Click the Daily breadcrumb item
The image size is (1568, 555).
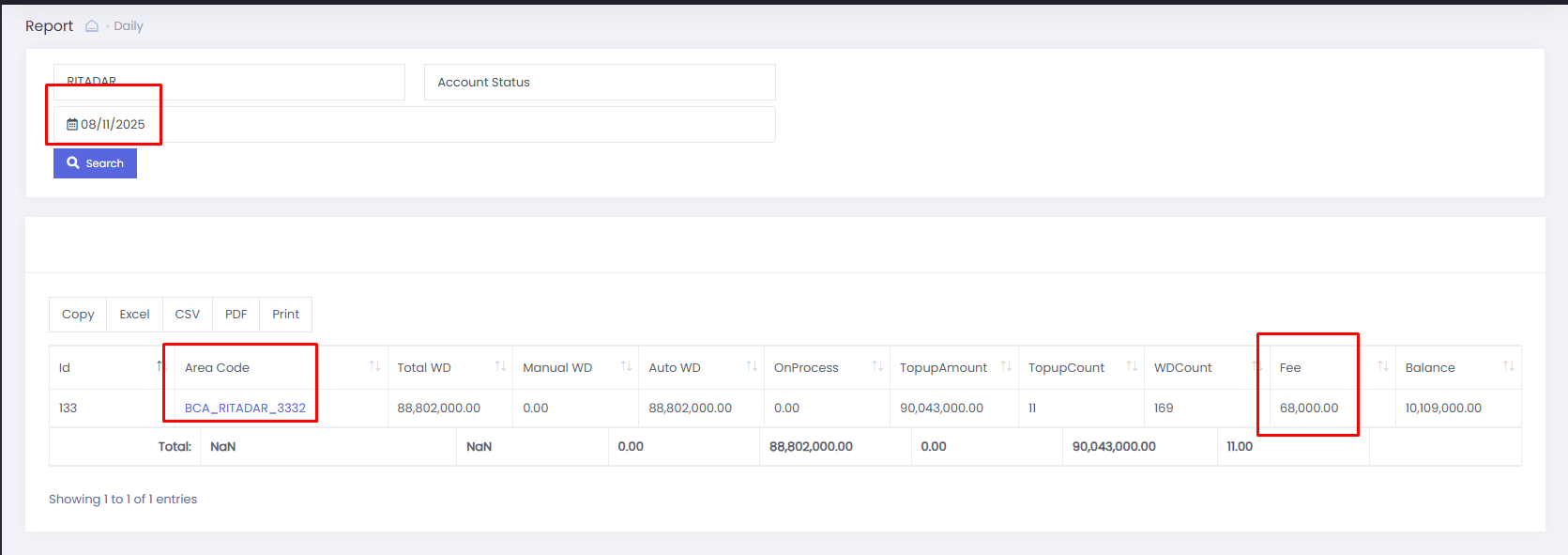click(x=129, y=26)
